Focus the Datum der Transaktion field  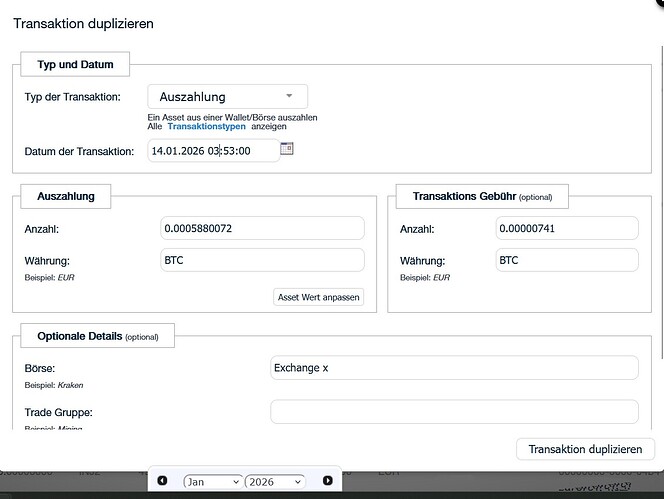[212, 151]
